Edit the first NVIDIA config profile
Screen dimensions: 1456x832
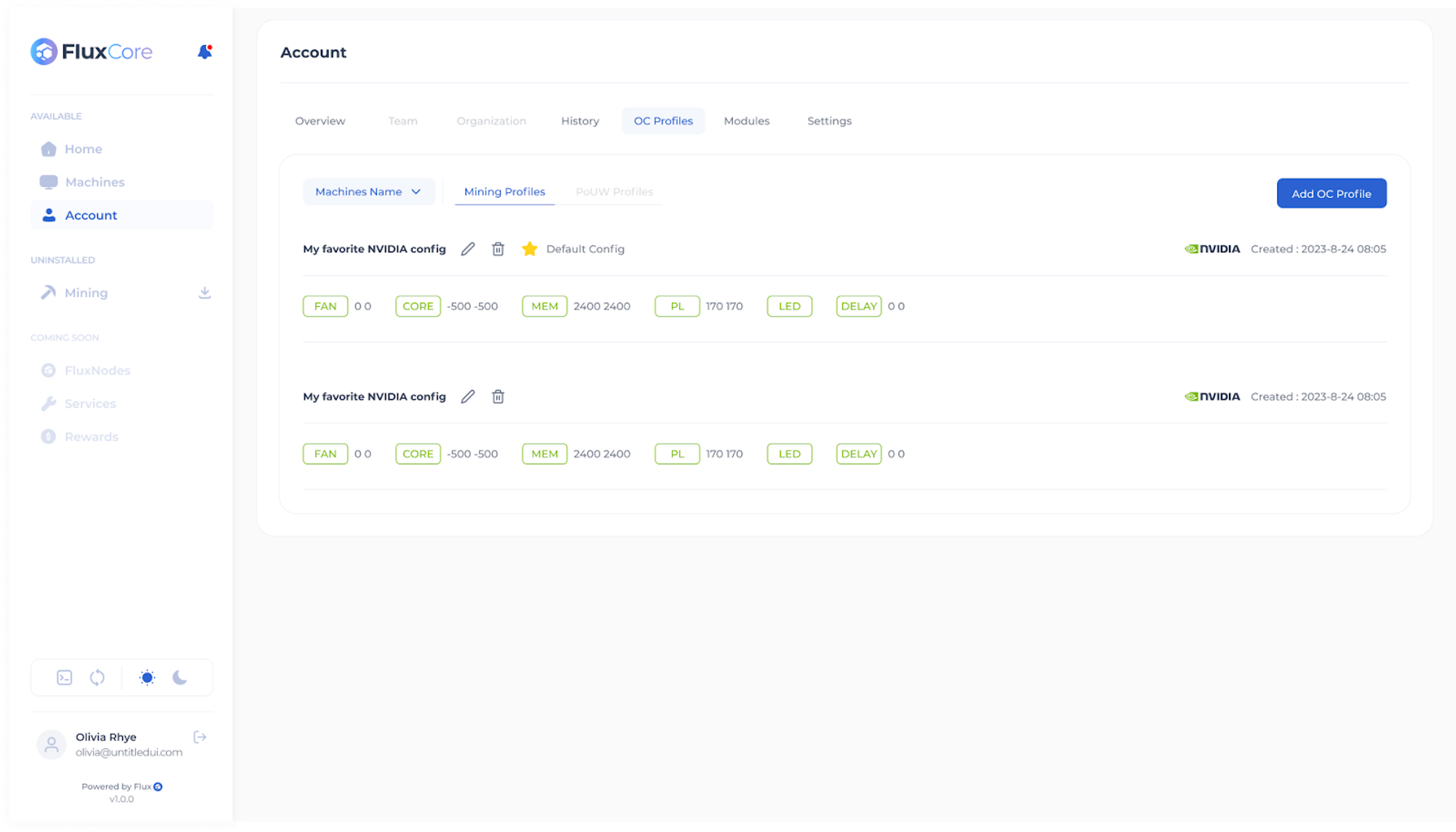[468, 249]
